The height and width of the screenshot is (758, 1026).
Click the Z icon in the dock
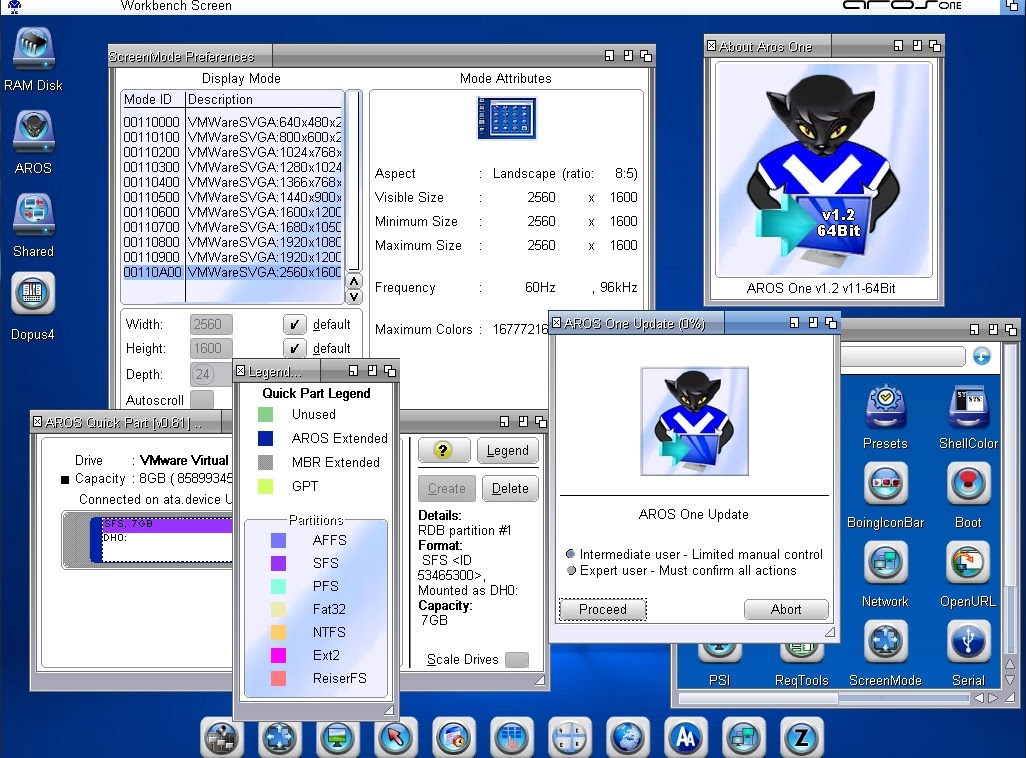(x=800, y=738)
